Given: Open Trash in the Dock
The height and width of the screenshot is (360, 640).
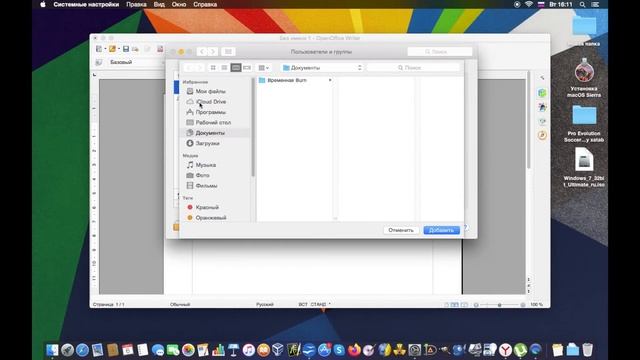Looking at the screenshot, I should tap(587, 350).
